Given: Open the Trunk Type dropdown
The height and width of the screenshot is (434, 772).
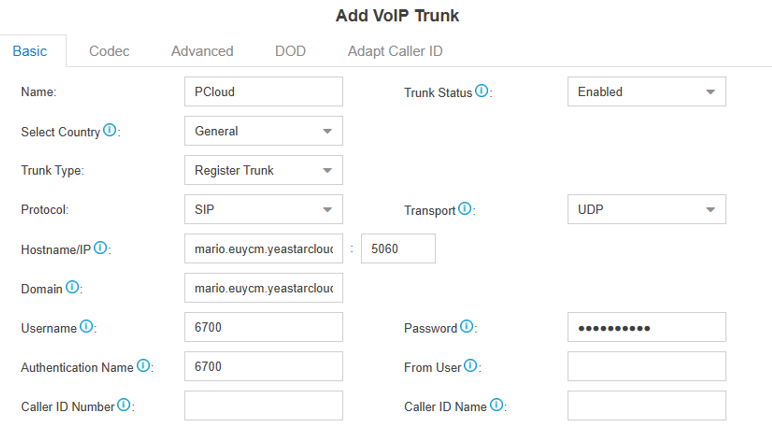Looking at the screenshot, I should coord(263,170).
